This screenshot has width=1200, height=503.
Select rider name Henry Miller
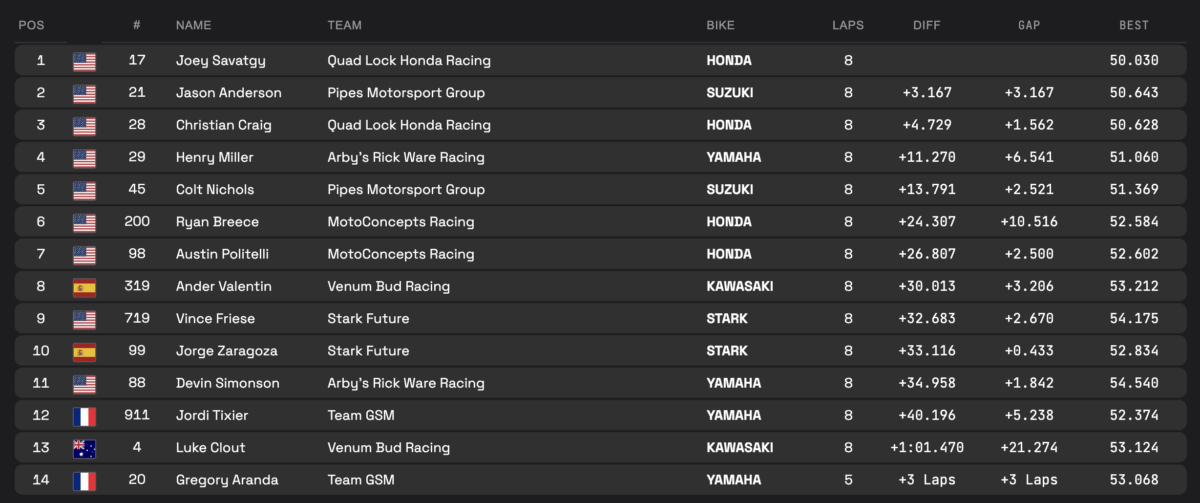213,157
